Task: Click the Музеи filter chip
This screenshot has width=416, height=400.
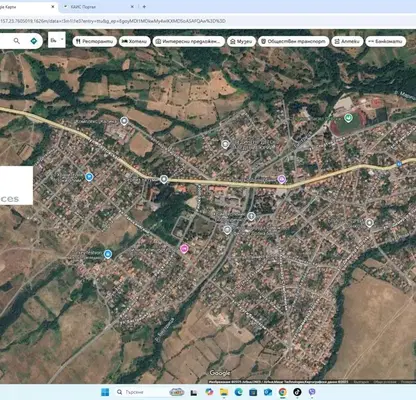Action: (x=241, y=41)
